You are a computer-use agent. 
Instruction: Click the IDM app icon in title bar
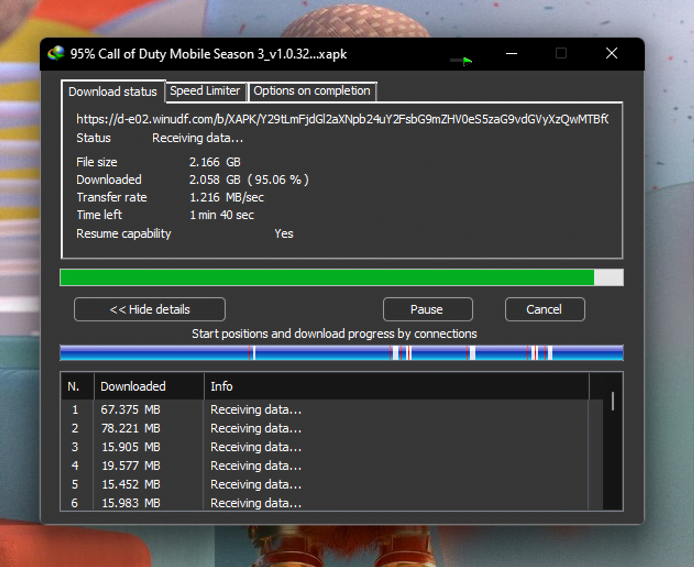(56, 54)
